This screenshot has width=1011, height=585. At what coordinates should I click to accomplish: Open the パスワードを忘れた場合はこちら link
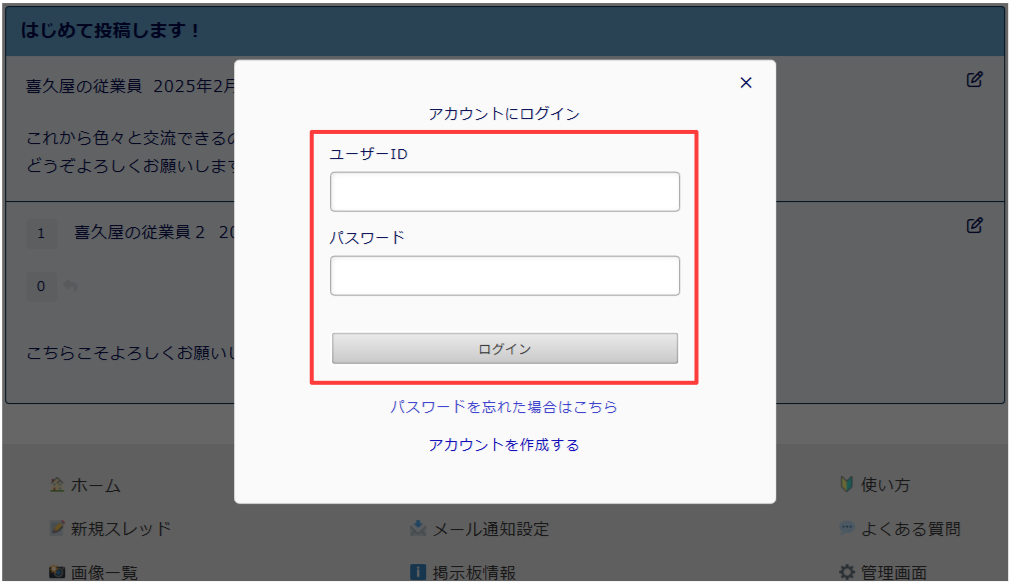[x=504, y=407]
